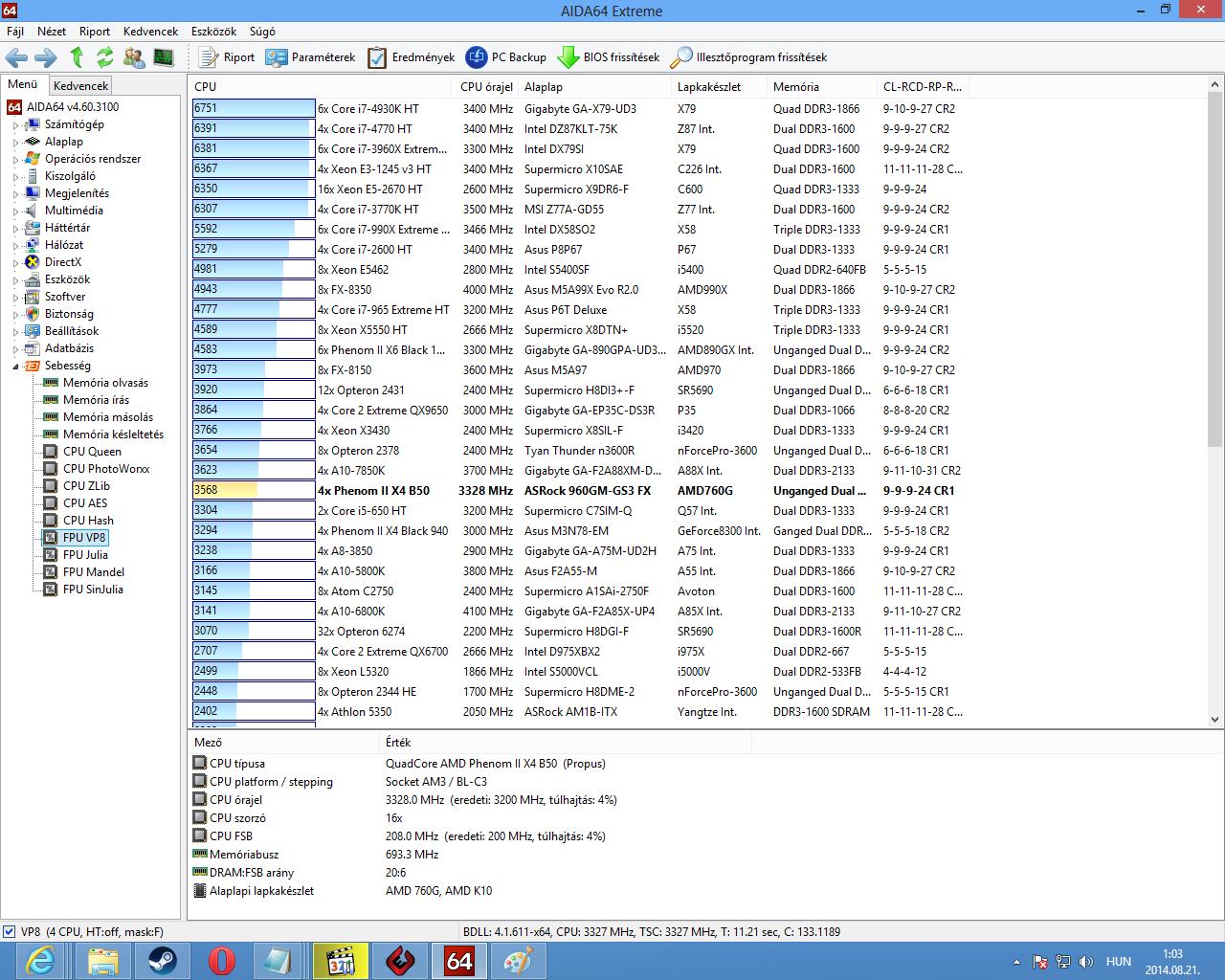Open the Kedvencek menu in the menu bar
The width and height of the screenshot is (1225, 980).
pos(151,32)
